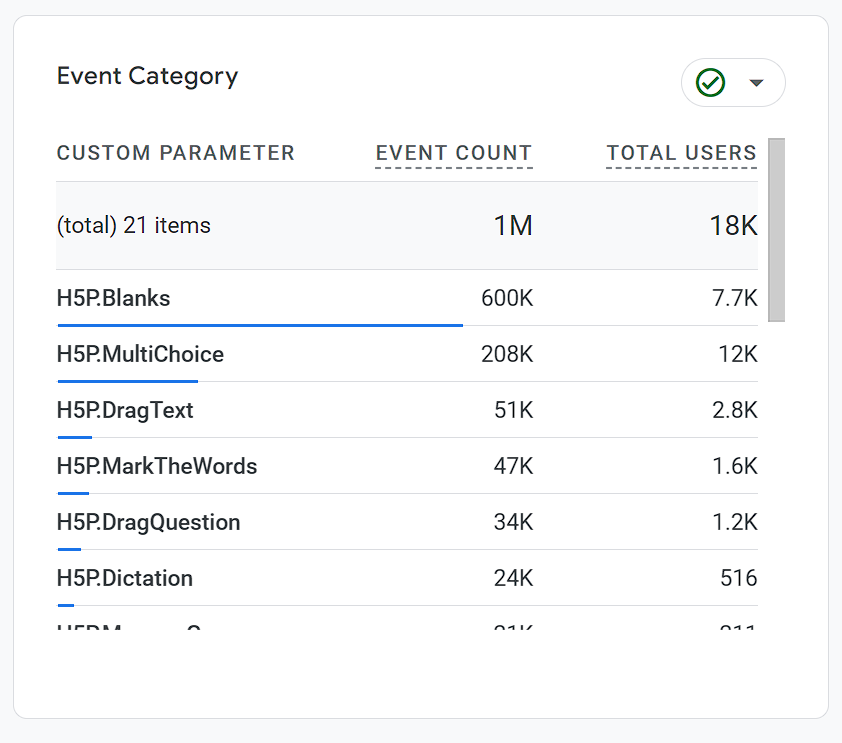Click the green checkmark status icon
Image resolution: width=842 pixels, height=743 pixels.
(x=711, y=82)
